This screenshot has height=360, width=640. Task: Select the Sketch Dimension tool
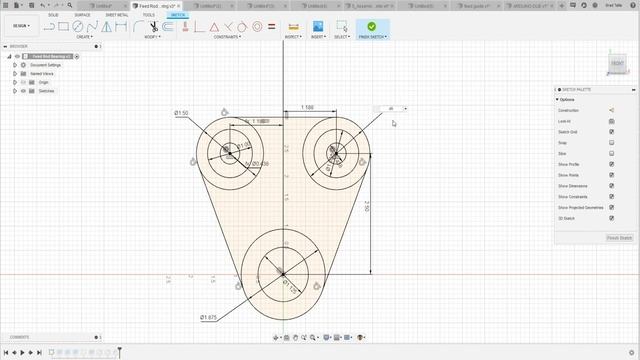[x=121, y=27]
